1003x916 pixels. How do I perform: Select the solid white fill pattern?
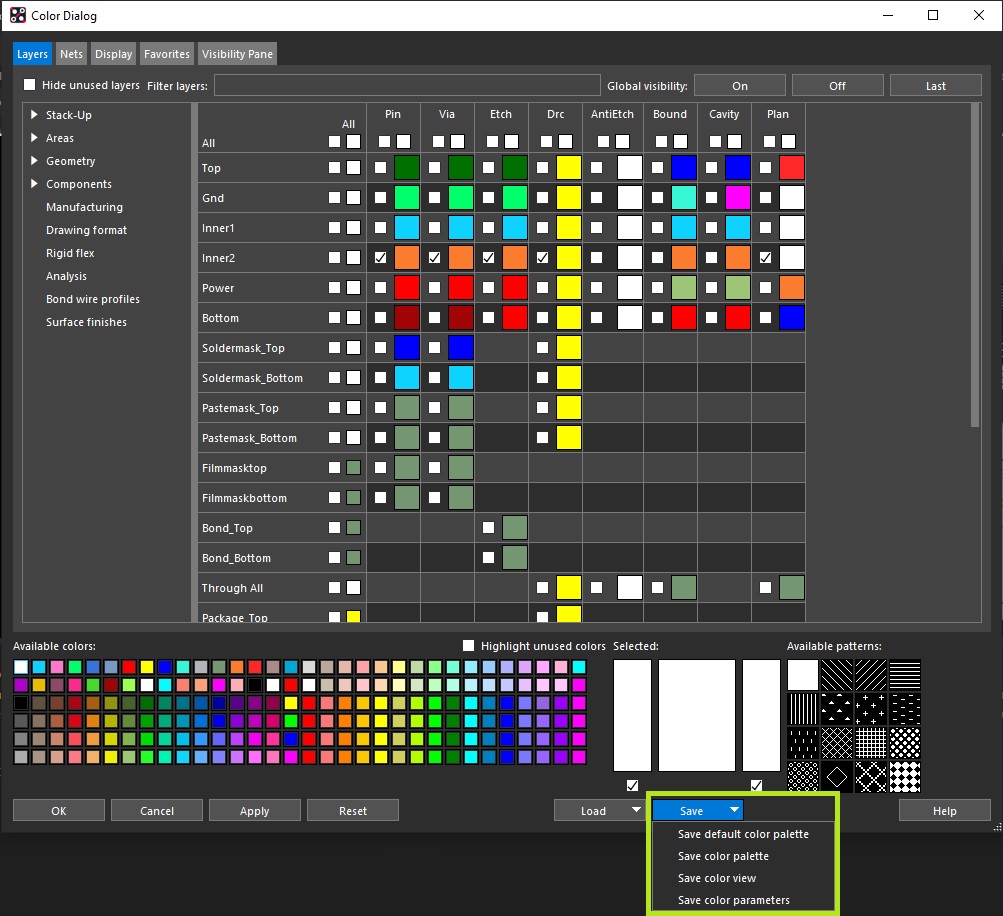802,675
